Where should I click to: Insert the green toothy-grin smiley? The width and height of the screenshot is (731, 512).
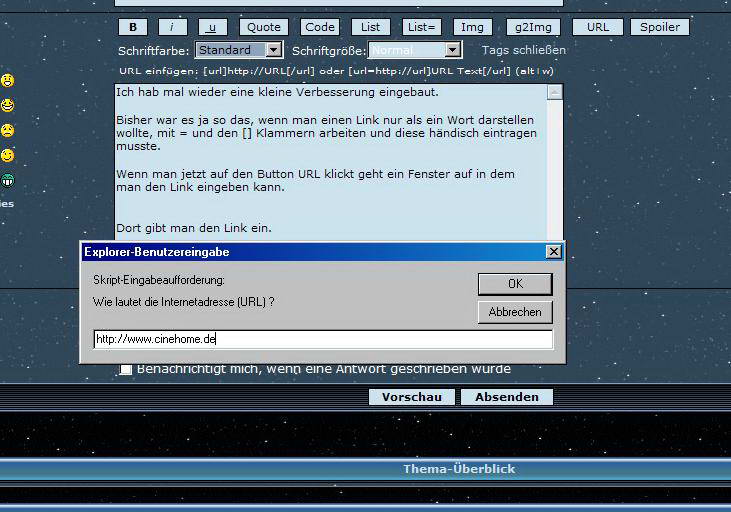[7, 180]
